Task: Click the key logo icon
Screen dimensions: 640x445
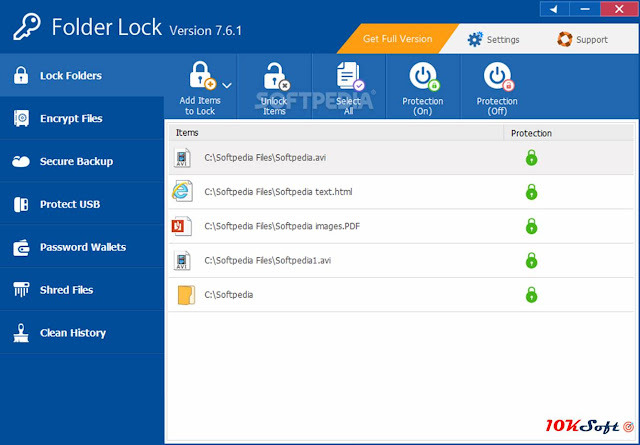Action: pos(27,27)
